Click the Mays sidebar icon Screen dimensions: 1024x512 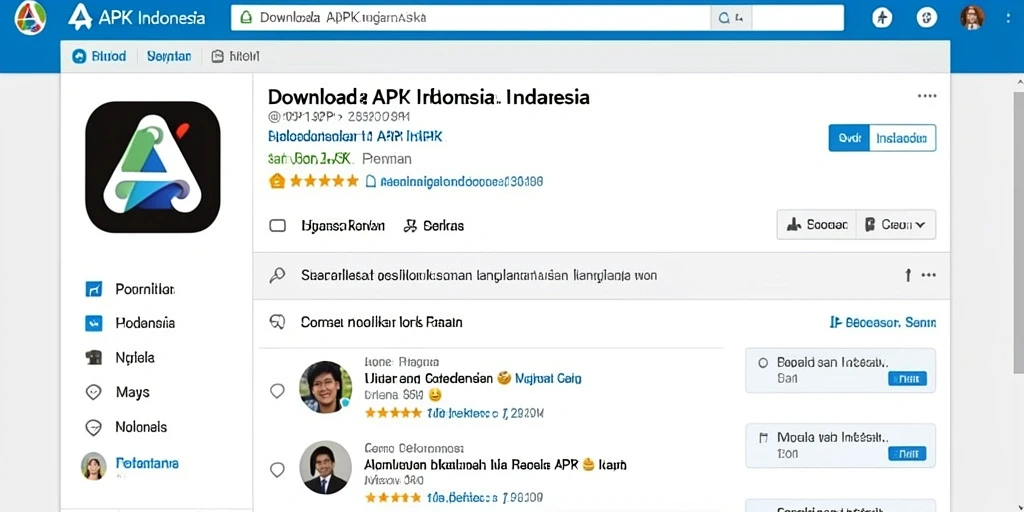[94, 392]
